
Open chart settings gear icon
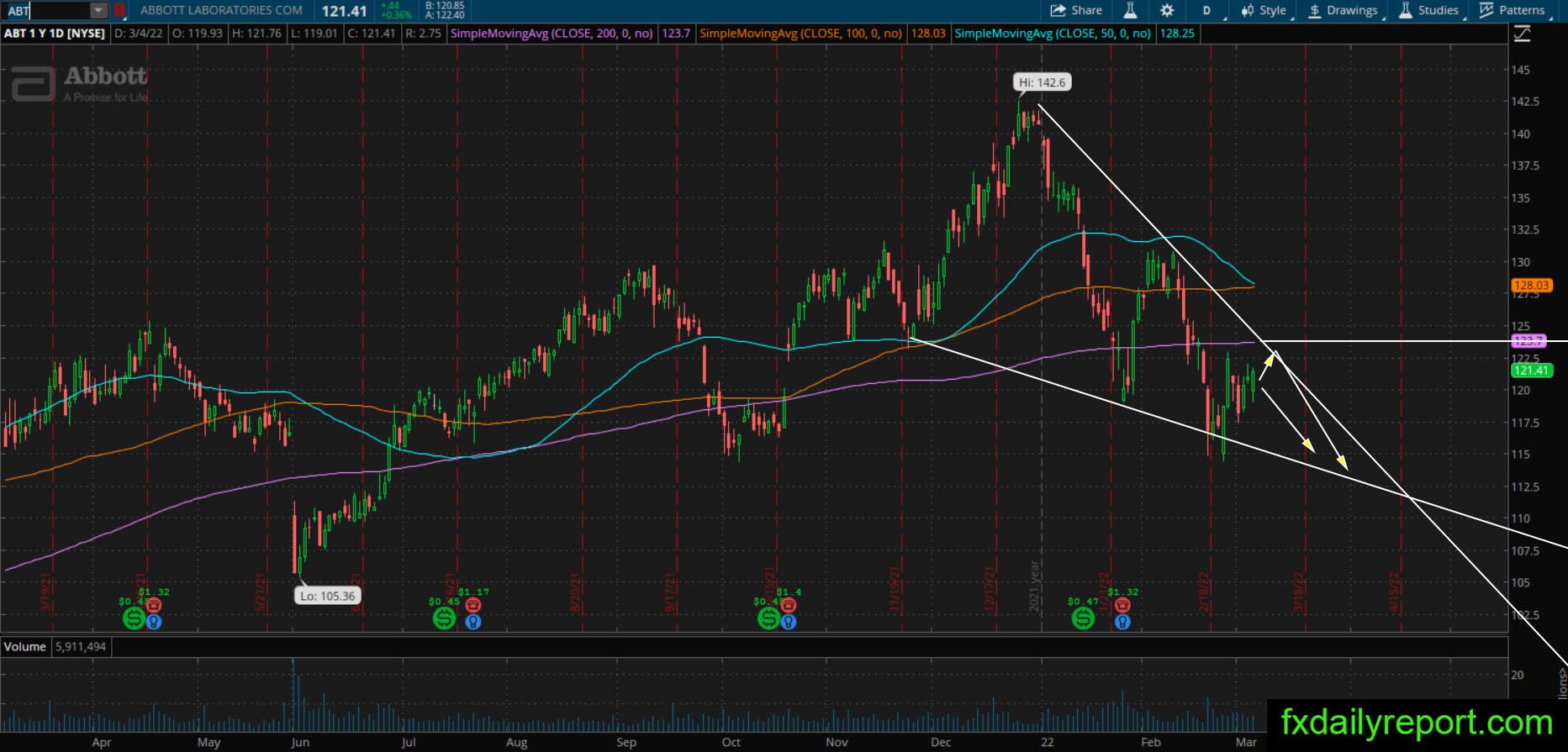pyautogui.click(x=1167, y=11)
